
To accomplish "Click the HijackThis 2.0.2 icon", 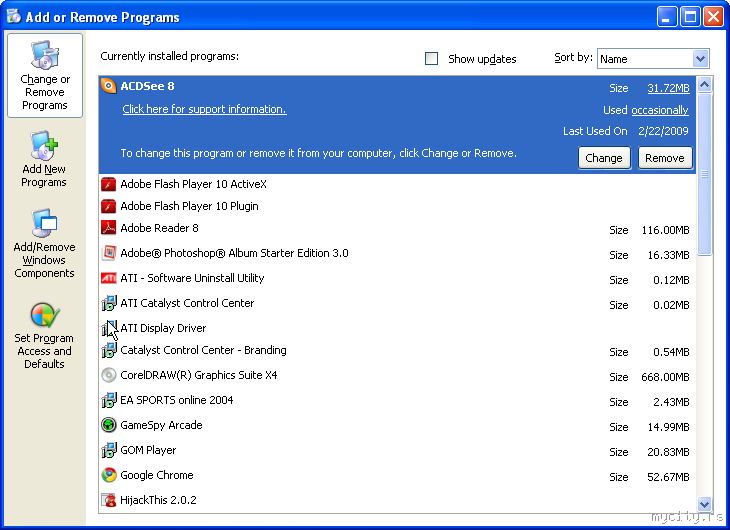I will (109, 500).
